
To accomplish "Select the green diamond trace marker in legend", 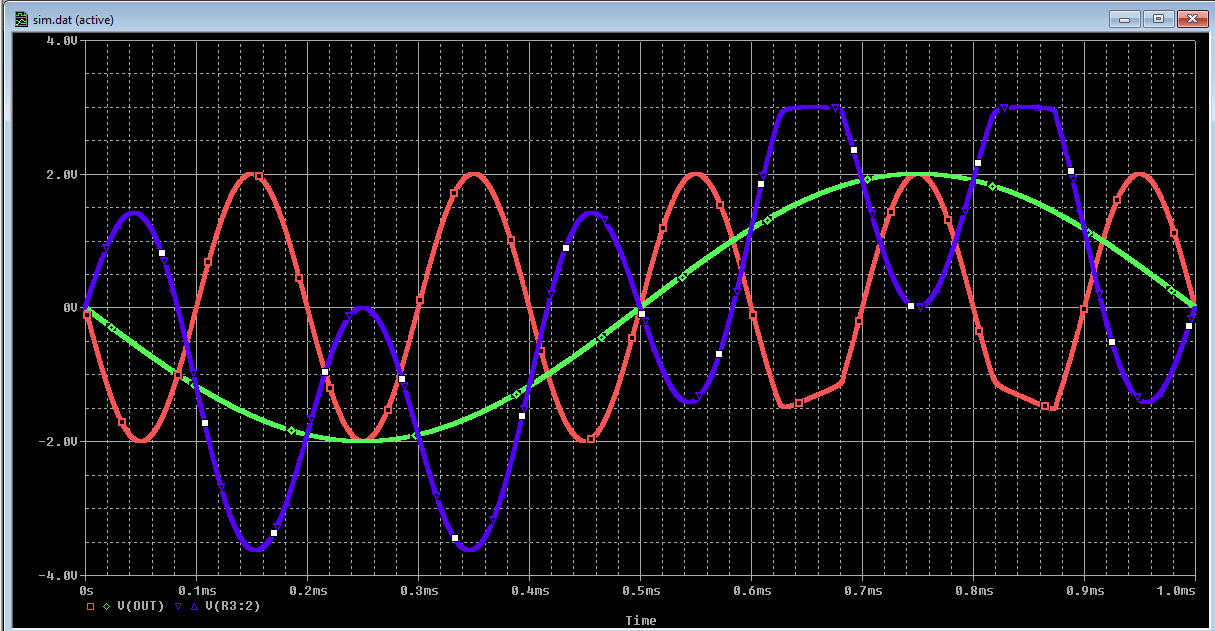I will (x=107, y=606).
